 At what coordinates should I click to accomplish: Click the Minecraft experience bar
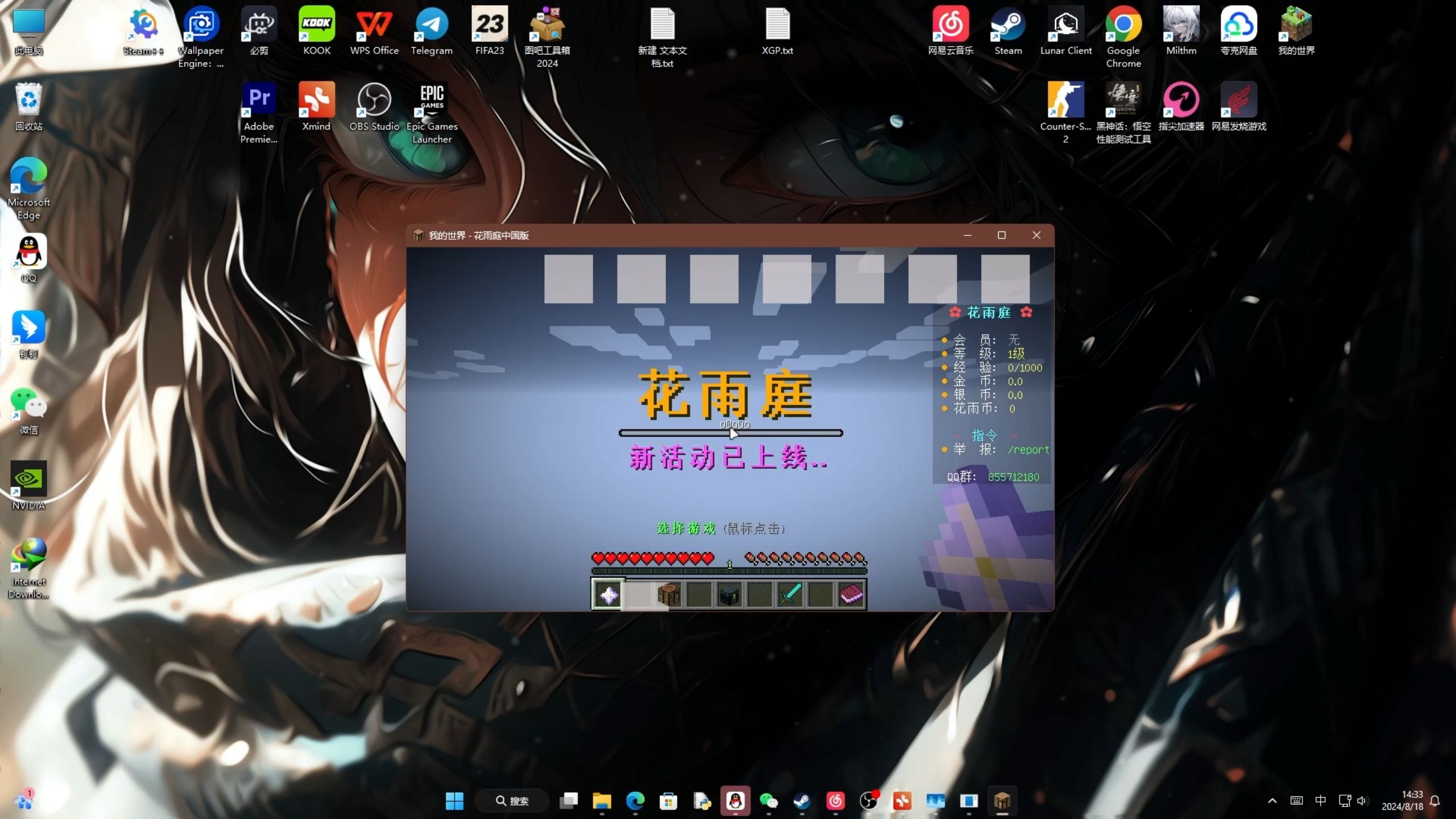pos(729,570)
